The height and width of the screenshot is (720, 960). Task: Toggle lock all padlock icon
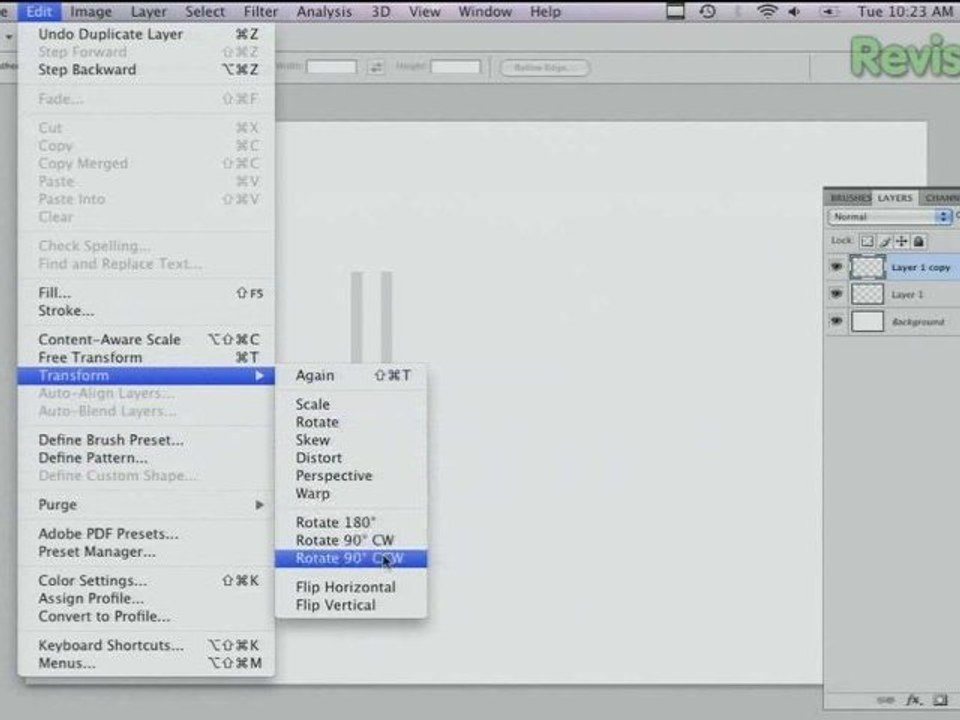[x=918, y=241]
